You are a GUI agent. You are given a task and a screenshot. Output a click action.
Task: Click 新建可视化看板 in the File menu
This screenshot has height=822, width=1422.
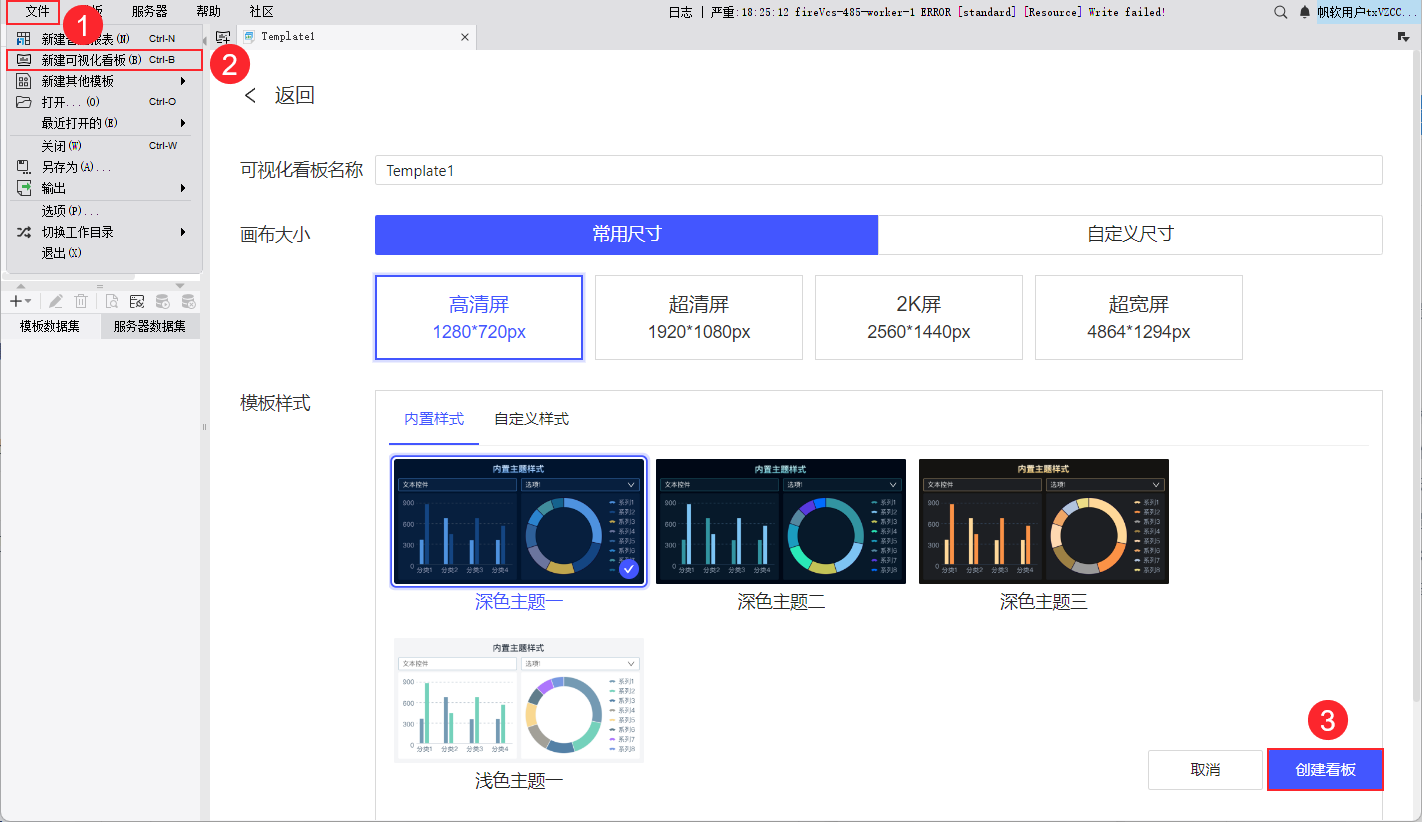(x=91, y=60)
